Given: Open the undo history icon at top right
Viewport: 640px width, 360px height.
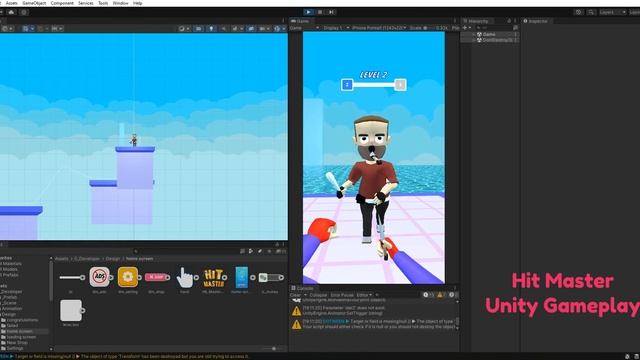Looking at the screenshot, I should coord(578,12).
